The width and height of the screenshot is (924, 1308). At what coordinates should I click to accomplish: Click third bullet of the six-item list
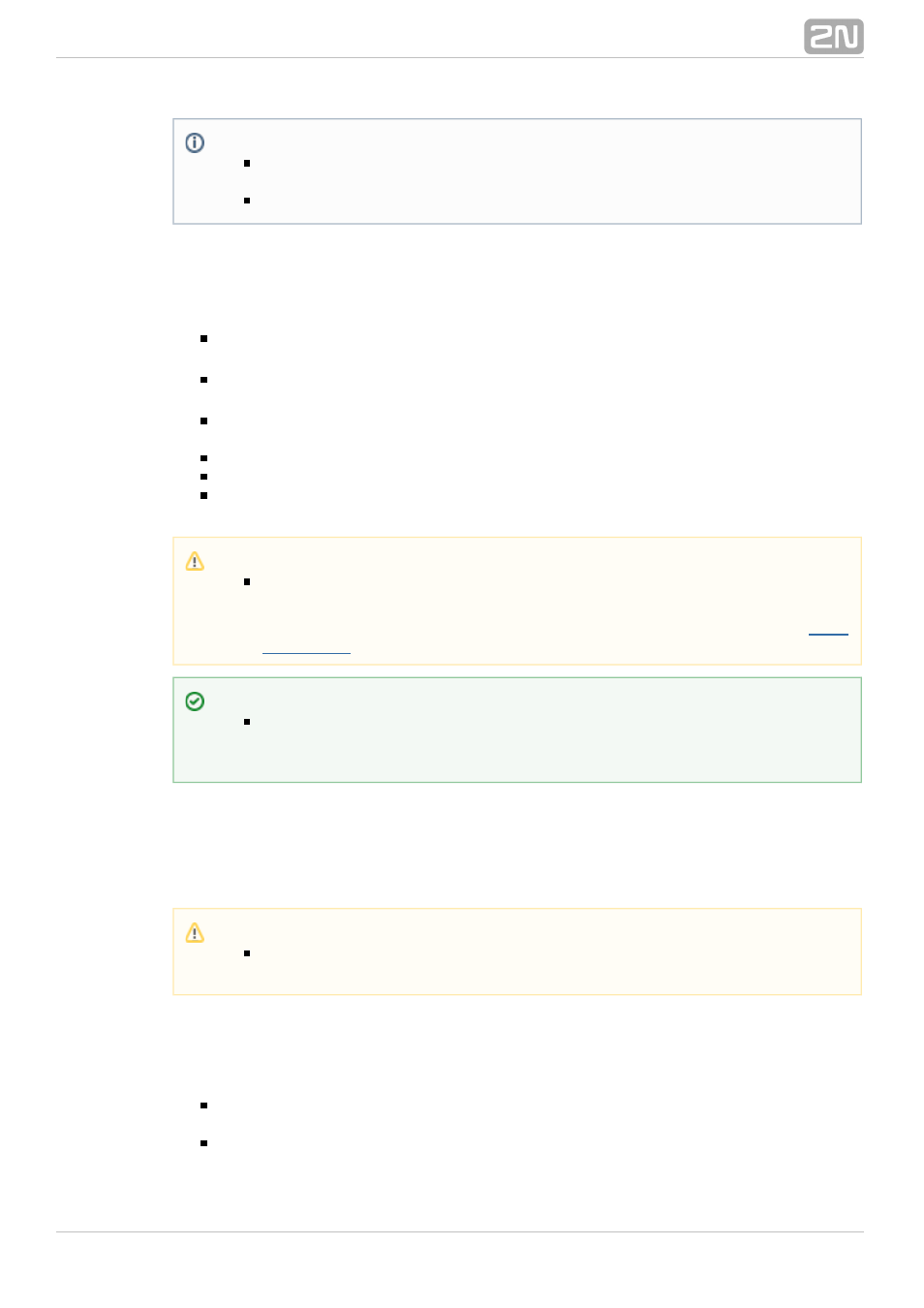[x=203, y=420]
